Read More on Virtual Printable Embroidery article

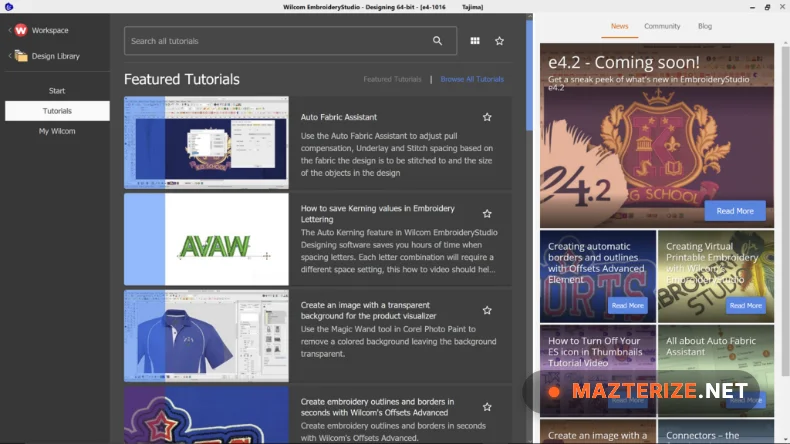click(x=745, y=305)
